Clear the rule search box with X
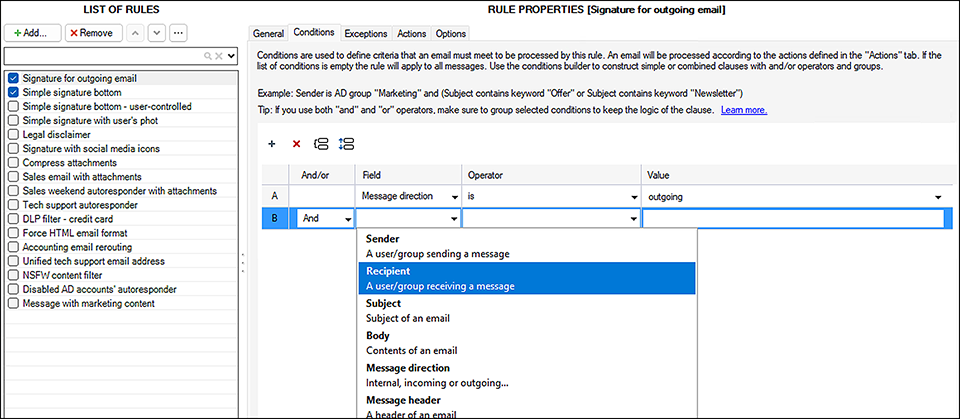Screen dimensions: 960x419 218,56
